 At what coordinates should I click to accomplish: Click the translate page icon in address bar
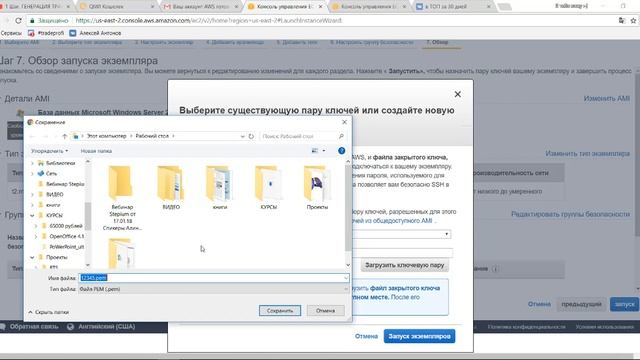coord(622,20)
